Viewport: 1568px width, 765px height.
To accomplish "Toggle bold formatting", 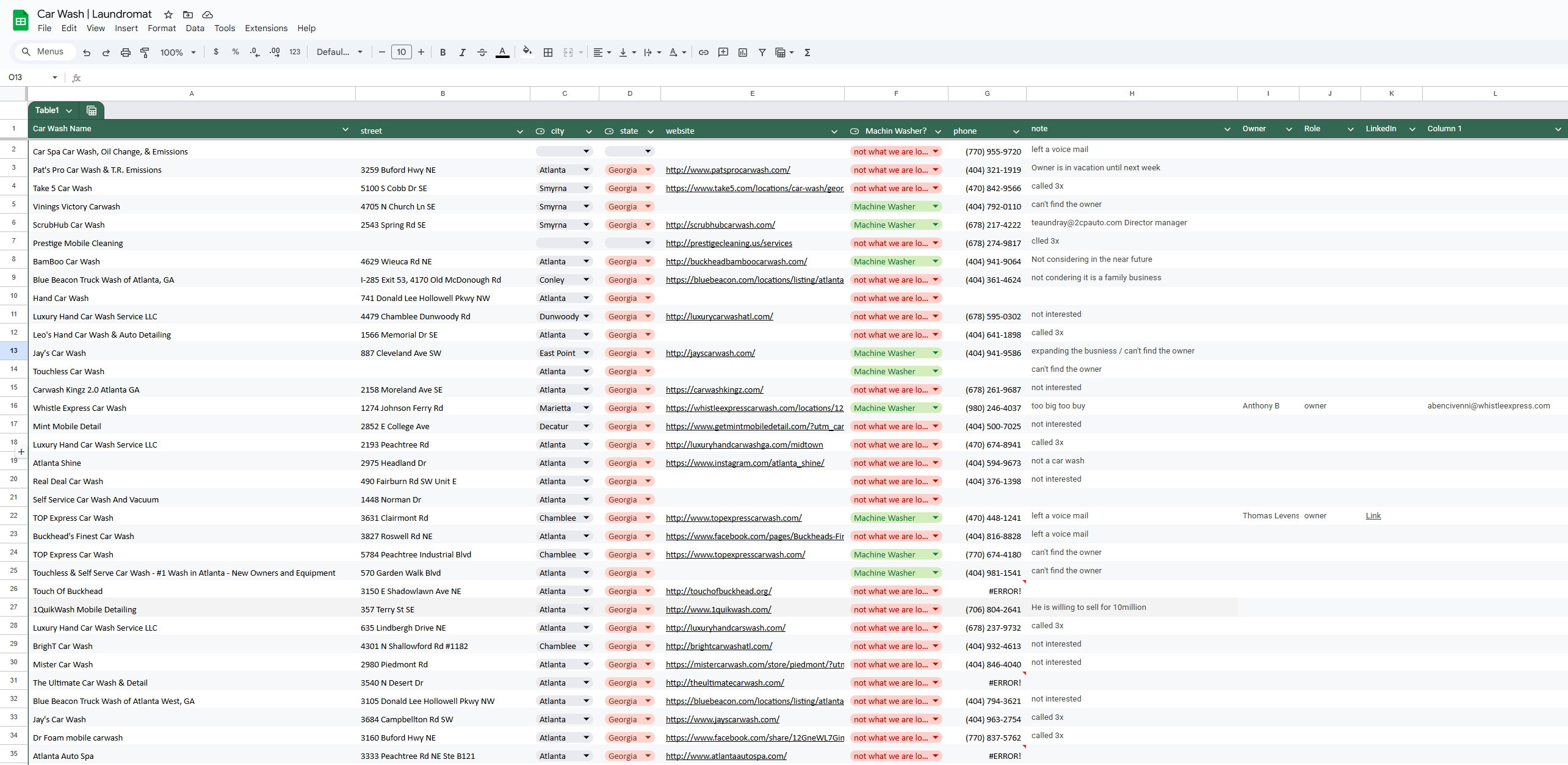I will pos(443,53).
